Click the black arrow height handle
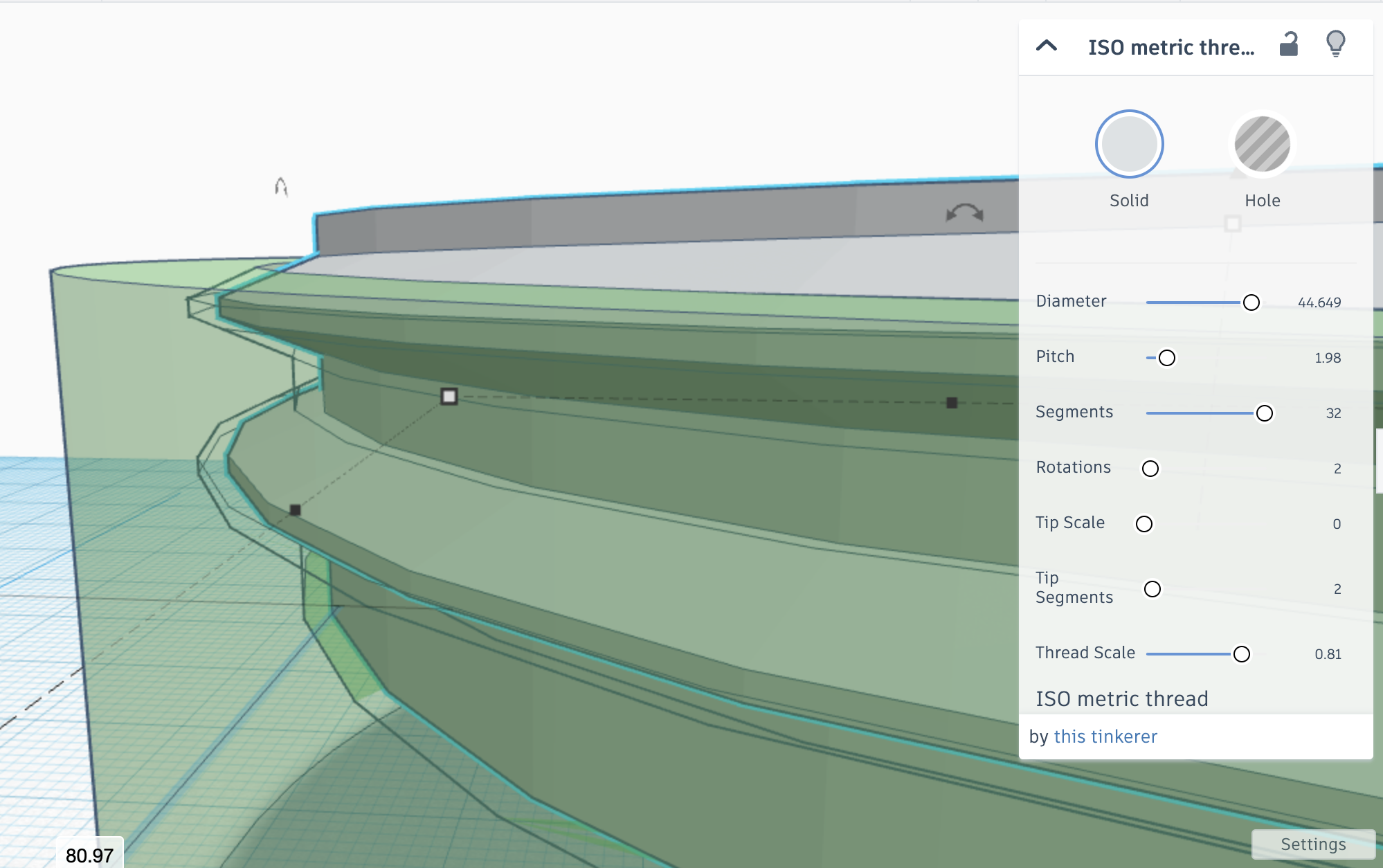1383x868 pixels. [281, 187]
